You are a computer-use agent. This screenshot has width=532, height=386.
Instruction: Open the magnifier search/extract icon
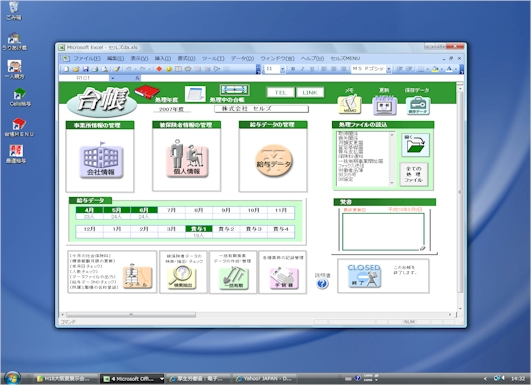tap(182, 278)
